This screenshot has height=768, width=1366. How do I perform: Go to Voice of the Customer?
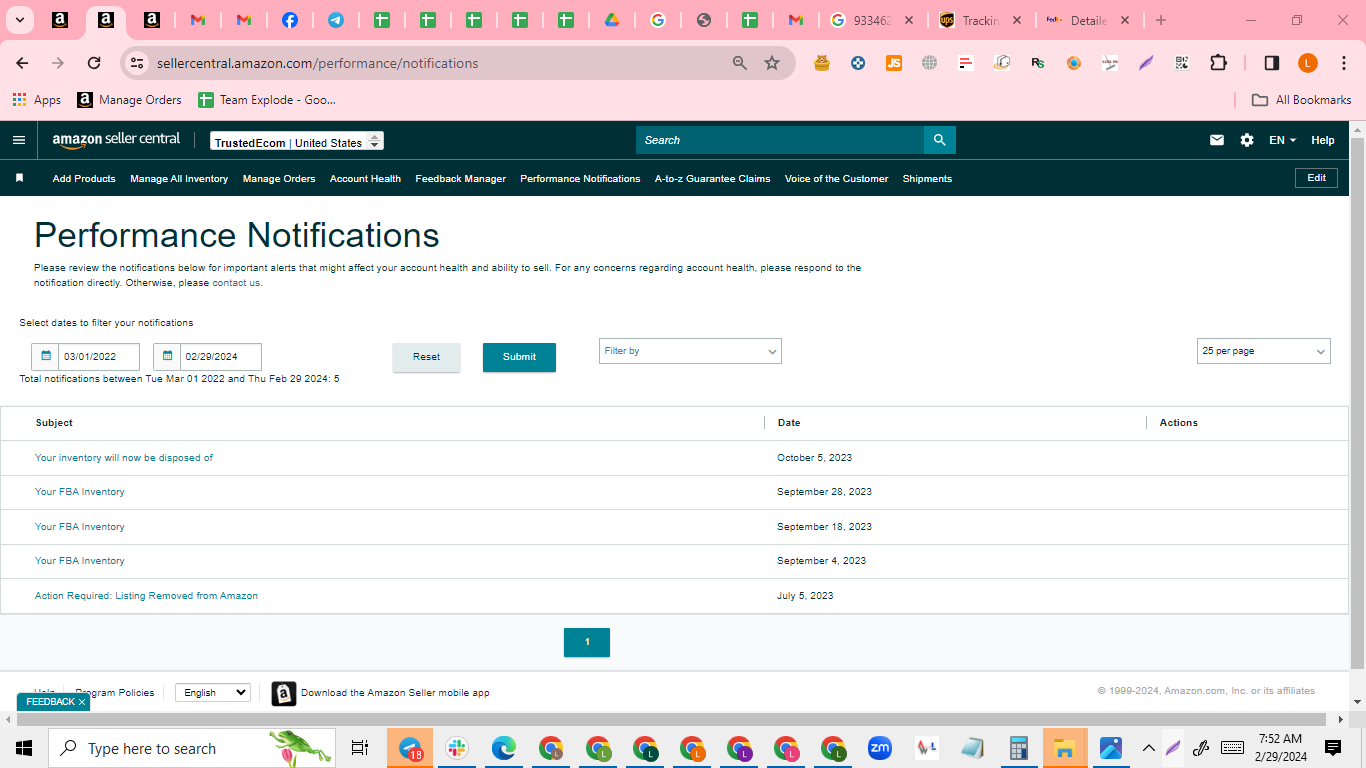point(836,179)
